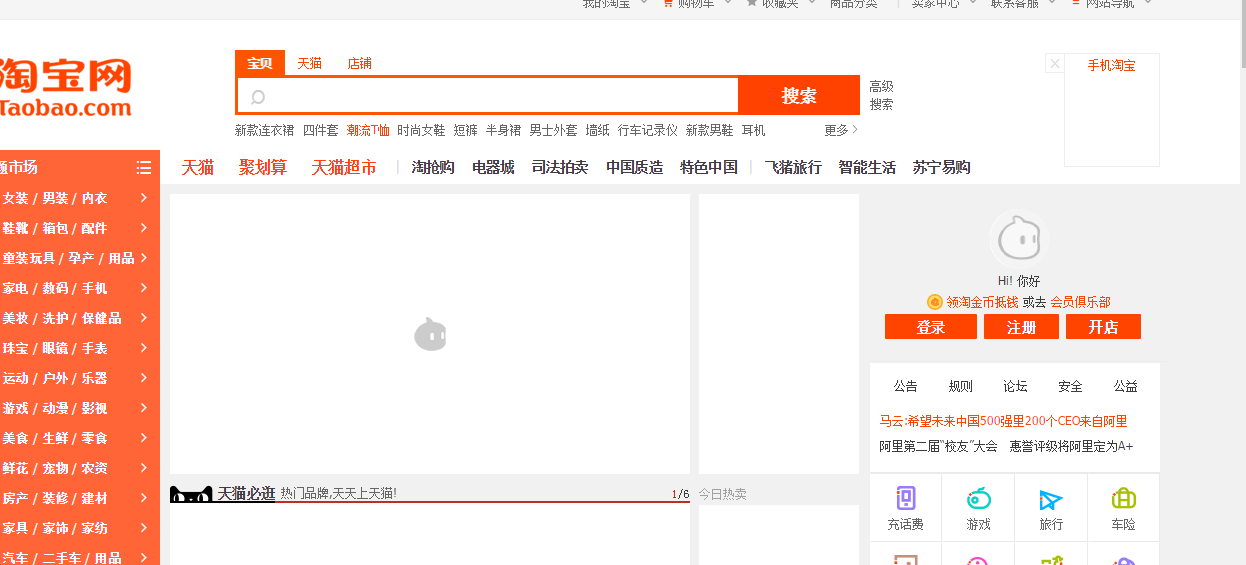The image size is (1246, 565).
Task: Open the 旅行 travel plane icon
Action: [1051, 499]
